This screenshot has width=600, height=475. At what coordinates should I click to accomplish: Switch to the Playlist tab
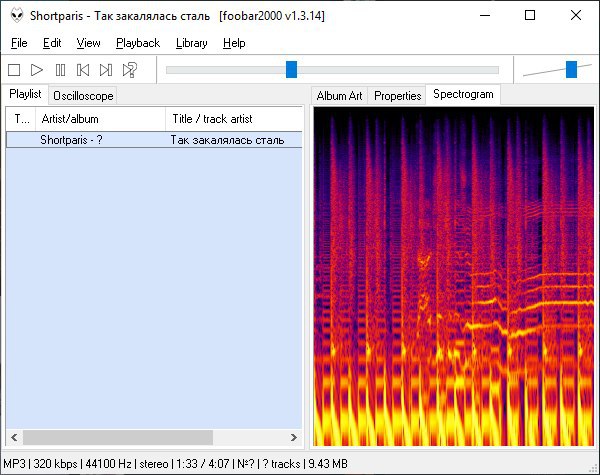click(x=25, y=94)
